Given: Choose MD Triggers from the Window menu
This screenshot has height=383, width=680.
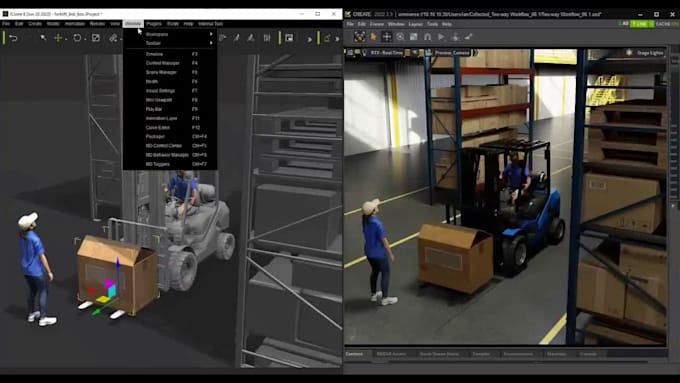Looking at the screenshot, I should [x=170, y=164].
